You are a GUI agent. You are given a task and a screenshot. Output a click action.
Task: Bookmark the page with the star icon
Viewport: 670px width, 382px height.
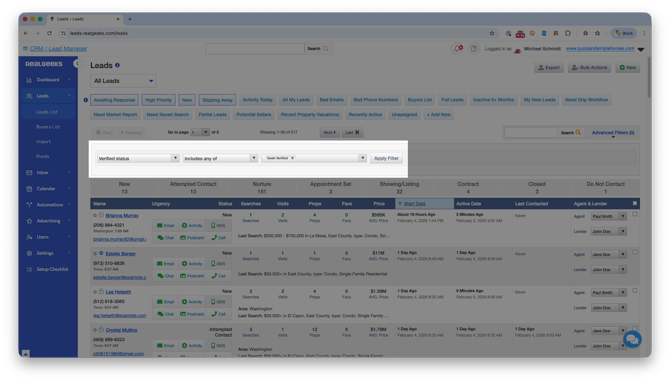pyautogui.click(x=492, y=33)
